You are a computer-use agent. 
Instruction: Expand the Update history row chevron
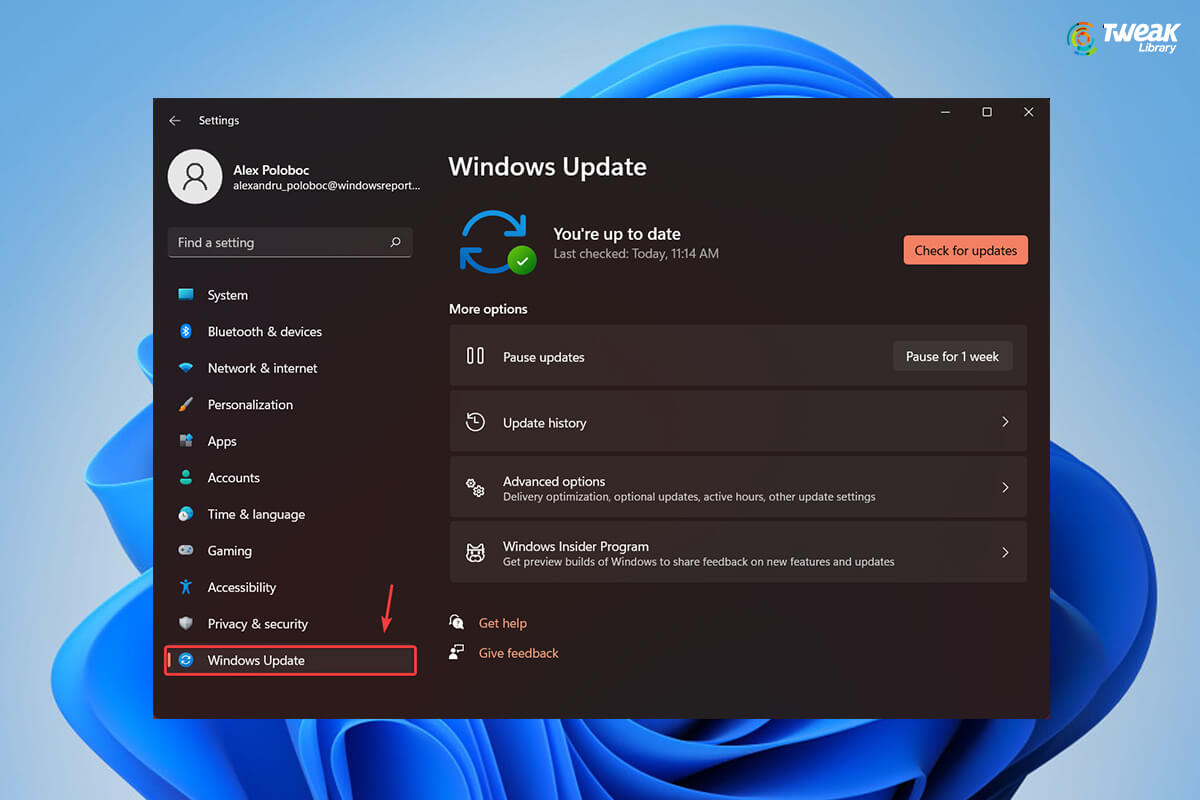[x=1005, y=421]
